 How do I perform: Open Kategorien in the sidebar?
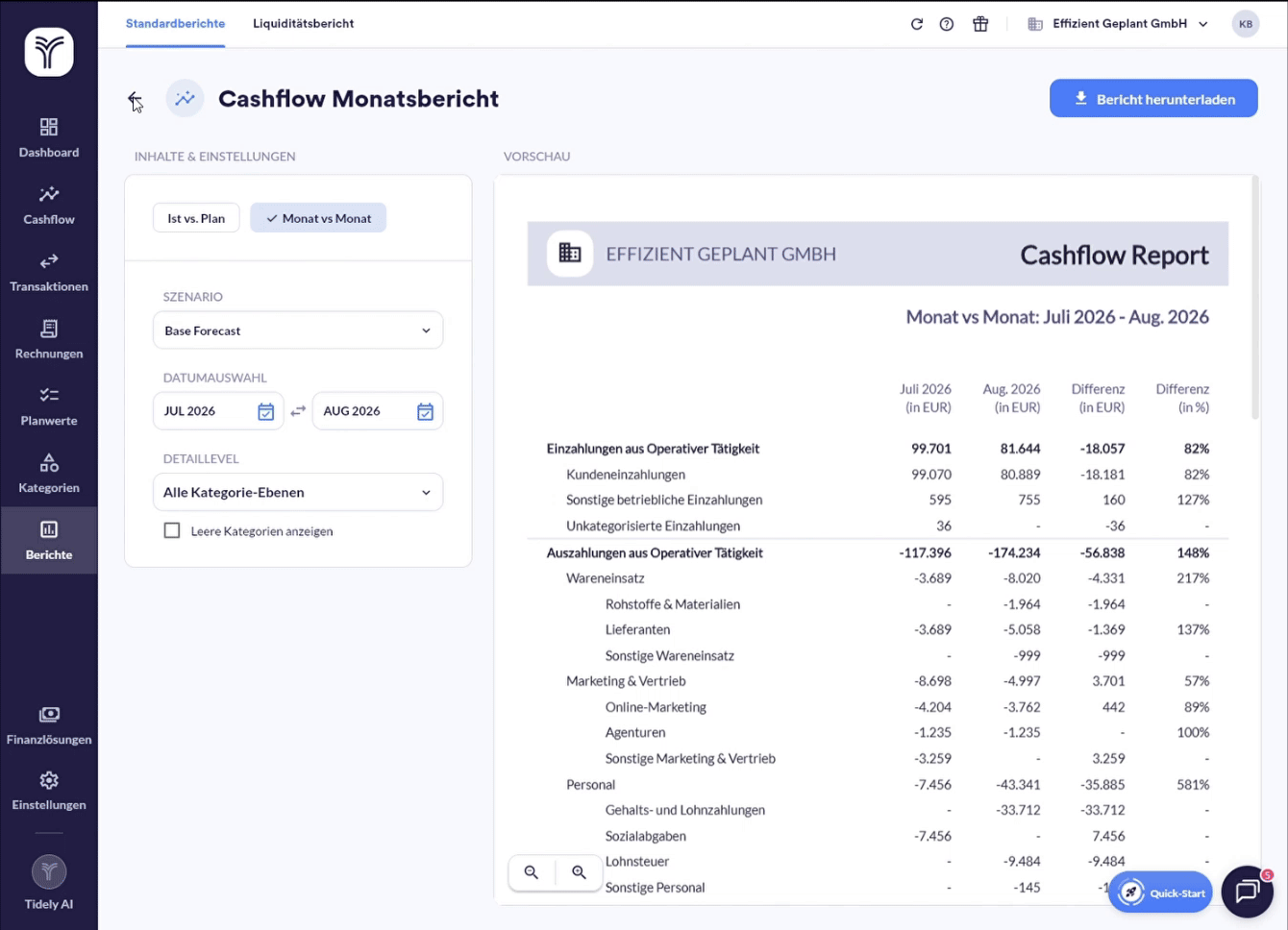pyautogui.click(x=49, y=475)
